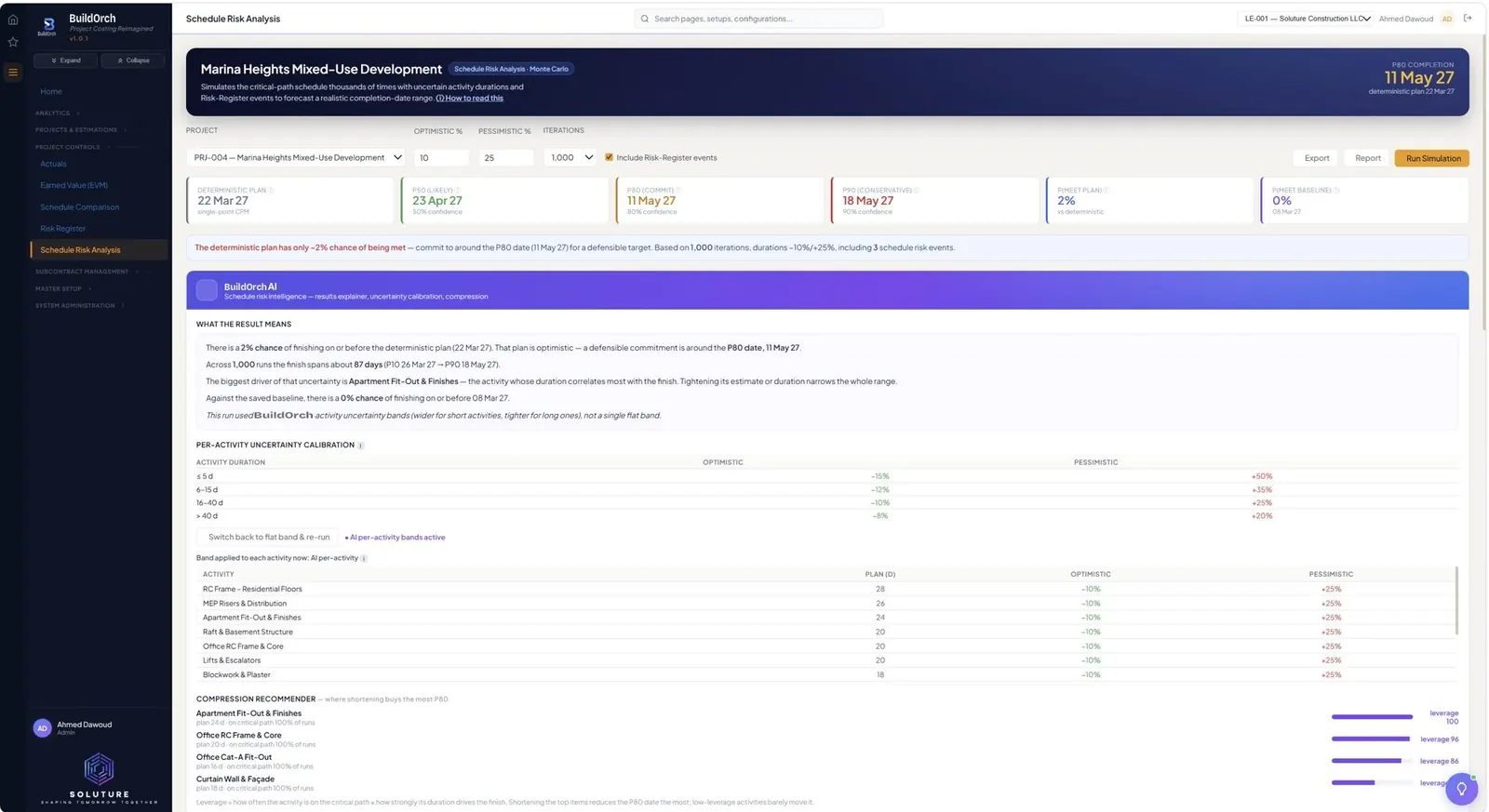Viewport: 1489px width, 812px height.
Task: Expand the System Administration section
Action: 79,305
